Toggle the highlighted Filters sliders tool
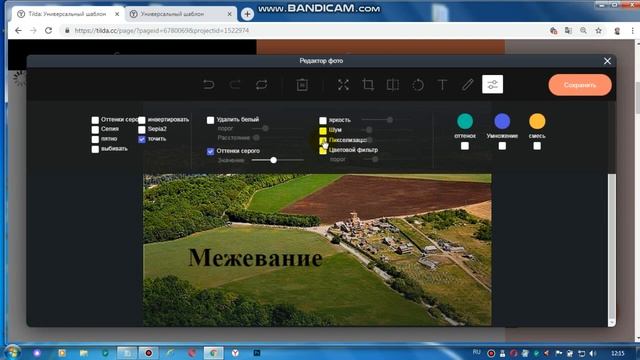 tap(492, 84)
